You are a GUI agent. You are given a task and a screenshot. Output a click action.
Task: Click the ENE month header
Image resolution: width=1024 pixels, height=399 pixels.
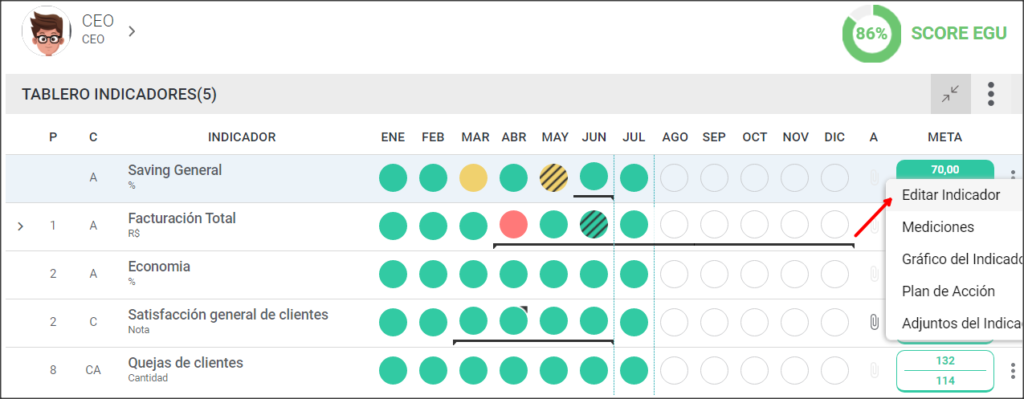393,137
